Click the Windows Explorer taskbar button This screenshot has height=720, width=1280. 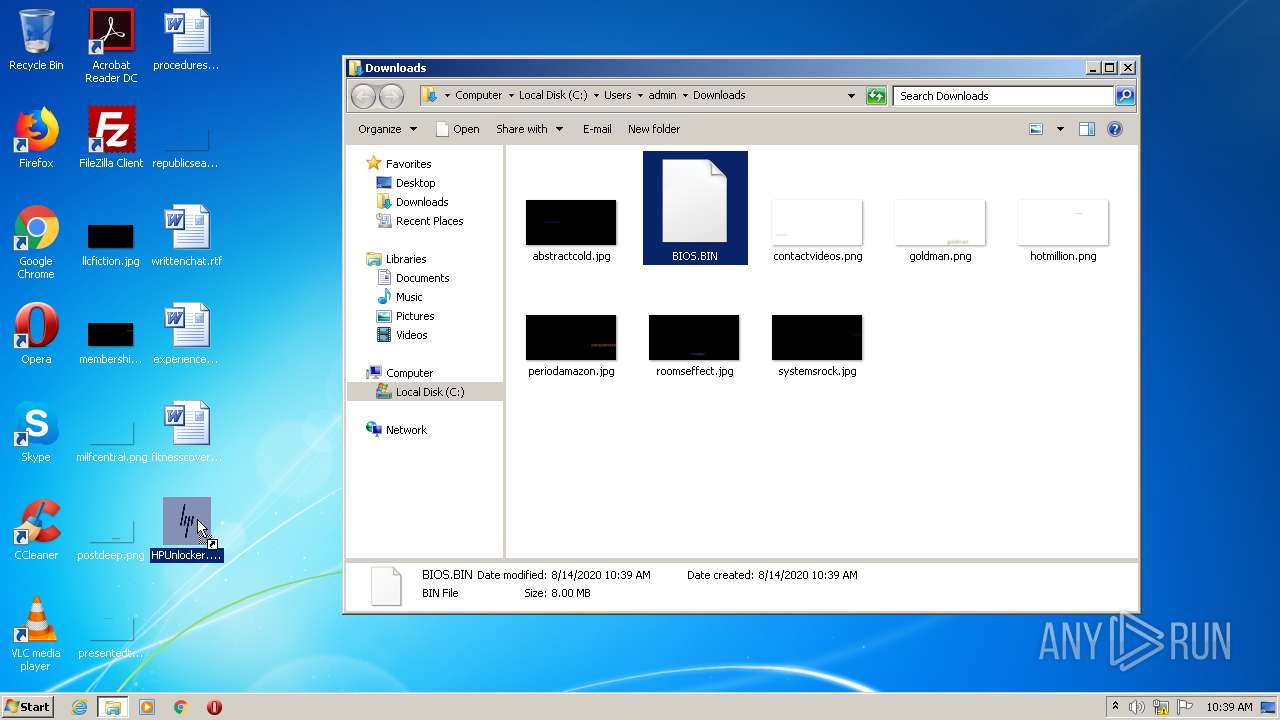tap(113, 707)
